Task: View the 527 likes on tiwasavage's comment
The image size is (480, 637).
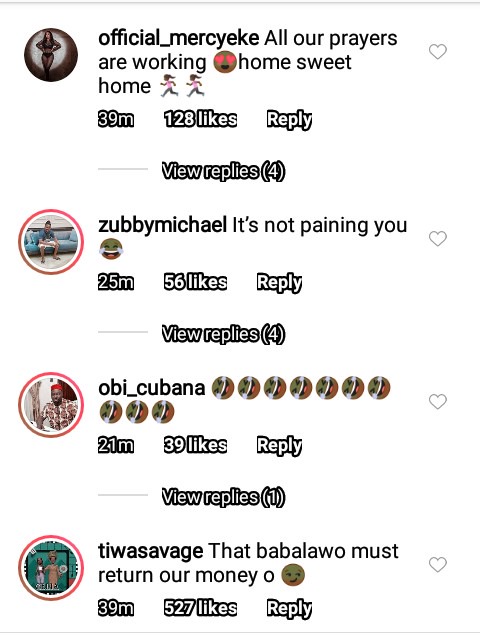Action: (200, 608)
